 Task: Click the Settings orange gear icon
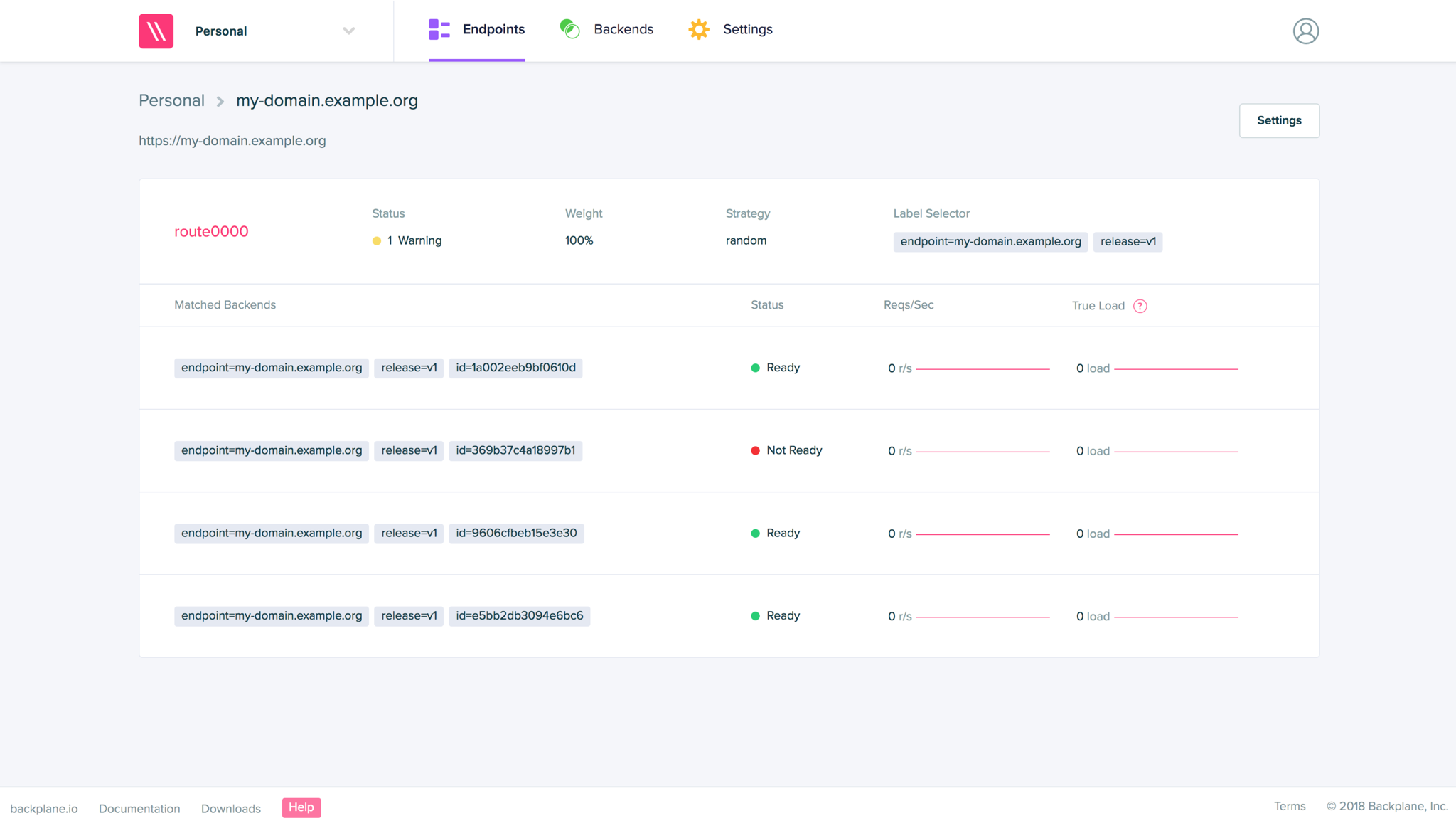coord(699,29)
